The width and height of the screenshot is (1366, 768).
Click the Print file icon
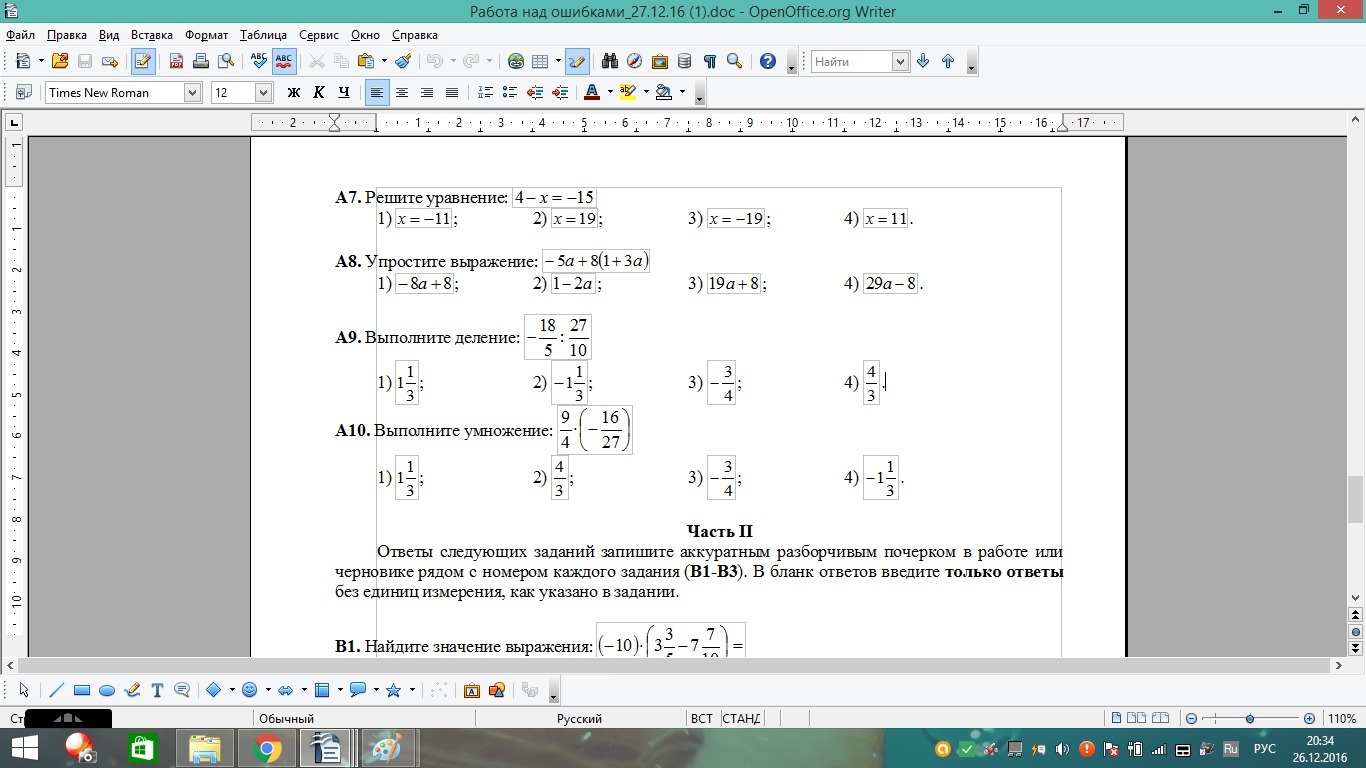201,61
